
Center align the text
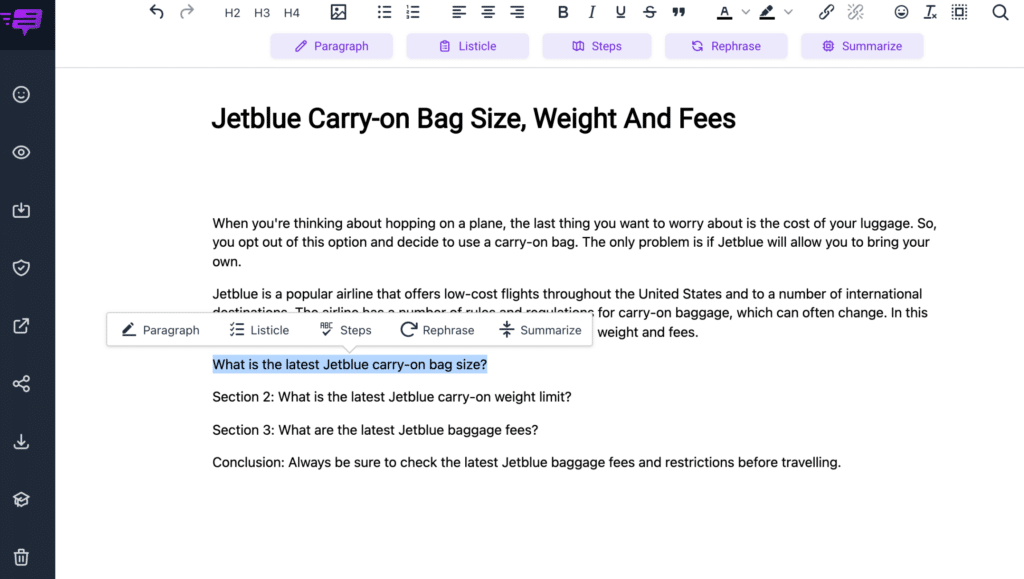tap(488, 12)
